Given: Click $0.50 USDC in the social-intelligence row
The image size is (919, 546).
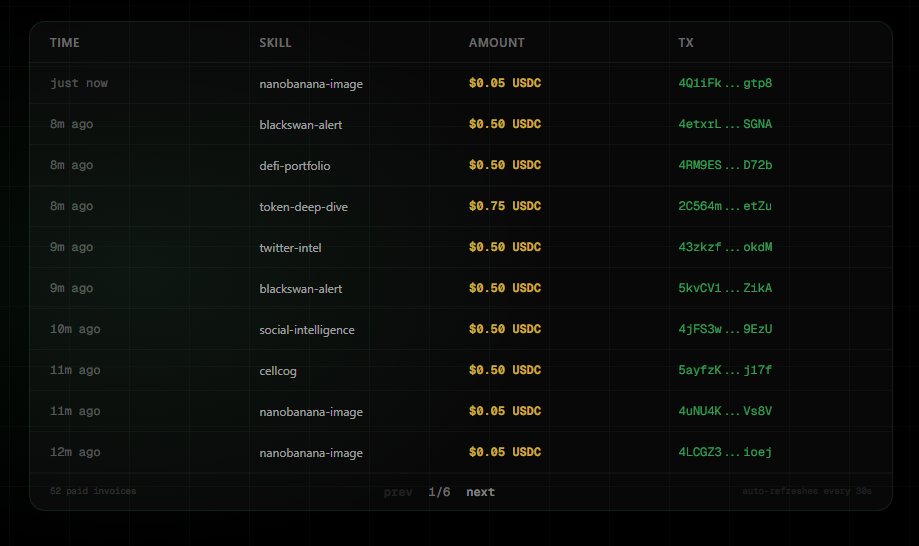Looking at the screenshot, I should [x=505, y=329].
